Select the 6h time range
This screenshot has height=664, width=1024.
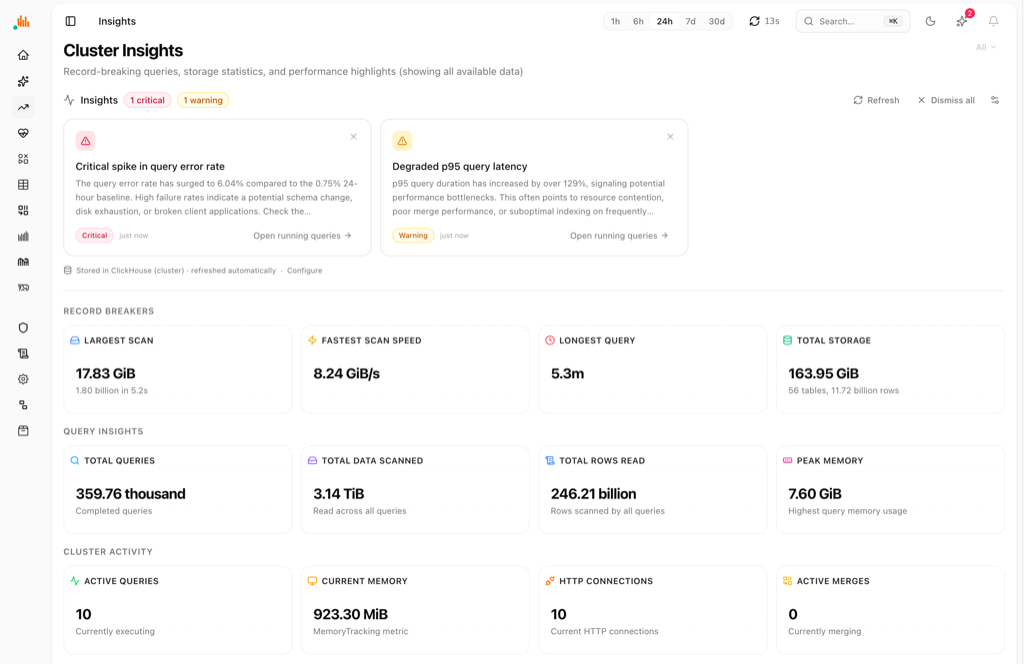point(638,22)
